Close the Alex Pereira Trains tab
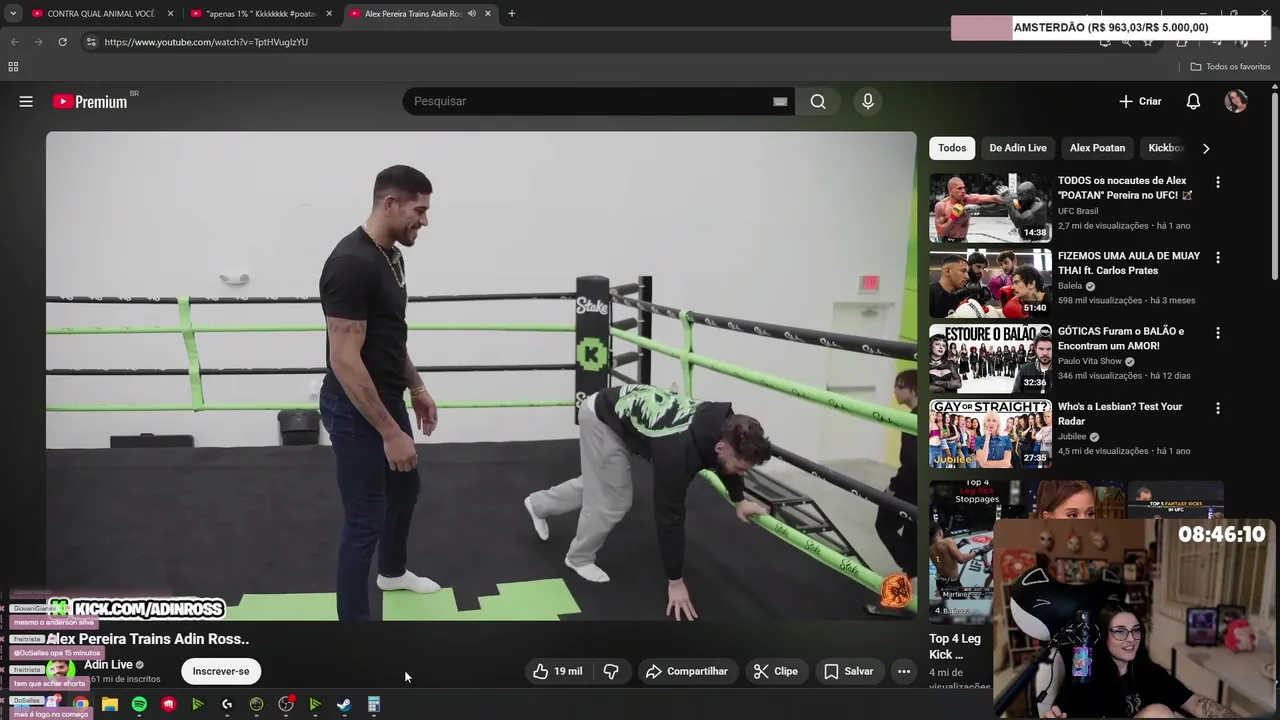Image resolution: width=1280 pixels, height=720 pixels. 488,13
